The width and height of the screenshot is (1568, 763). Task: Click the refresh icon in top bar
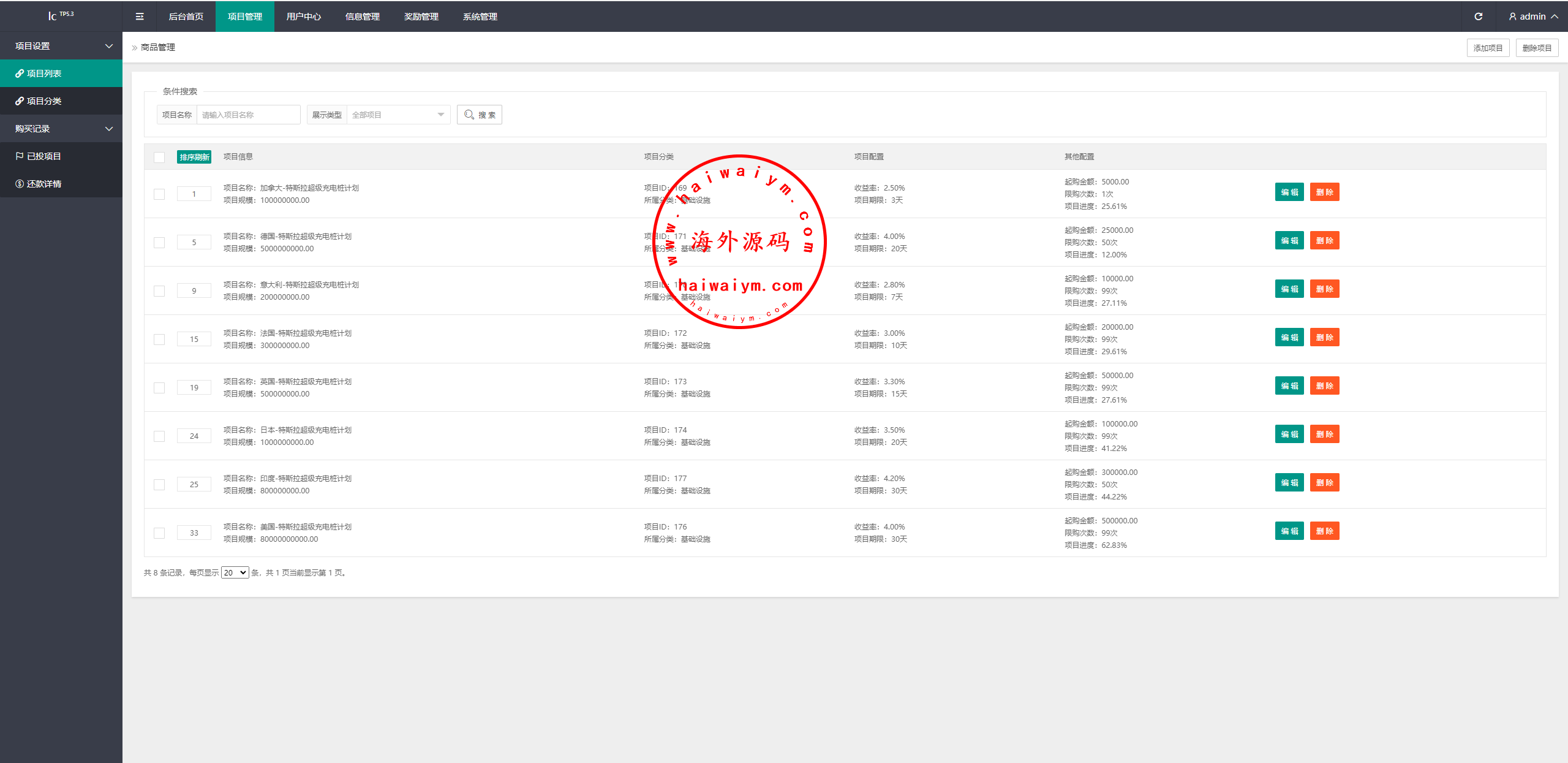tap(1478, 17)
